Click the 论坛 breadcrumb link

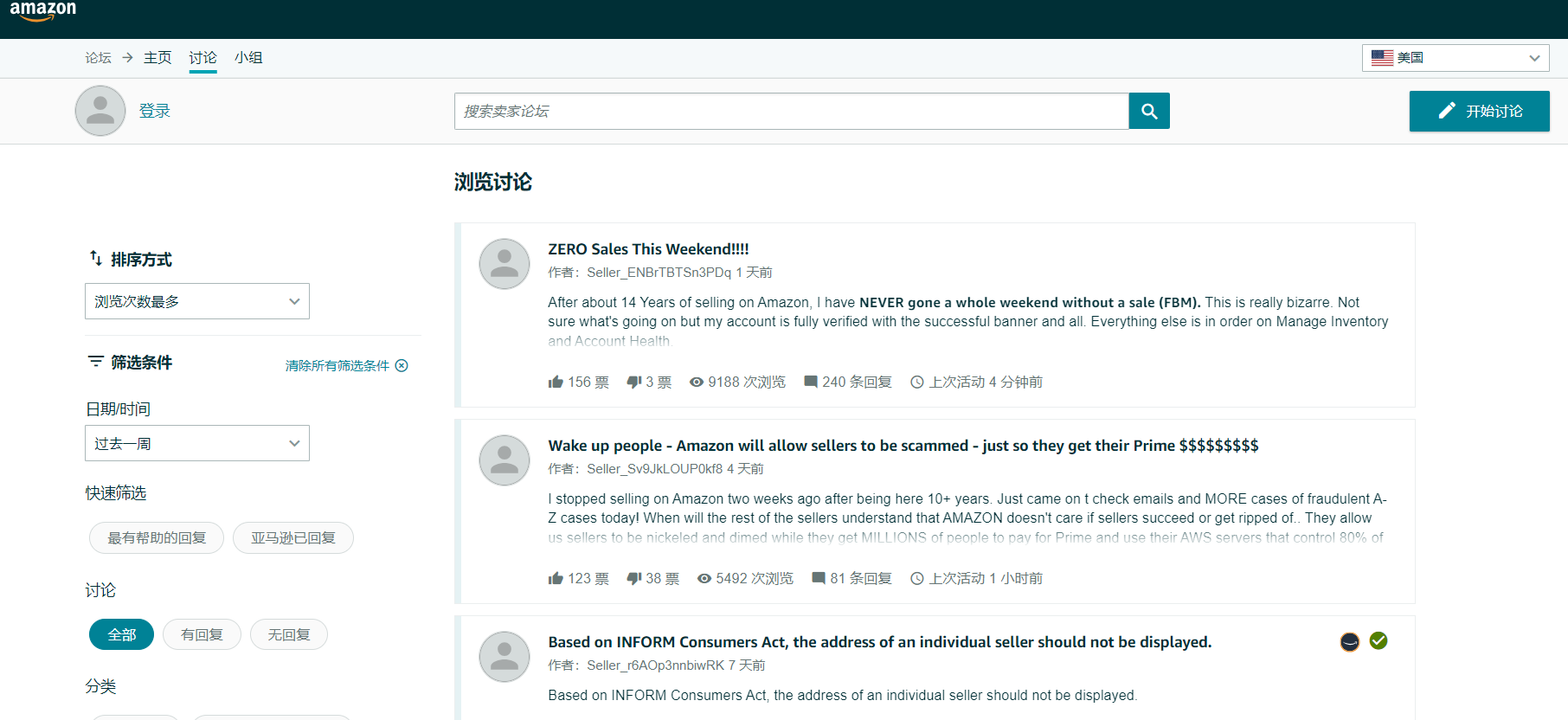[98, 57]
